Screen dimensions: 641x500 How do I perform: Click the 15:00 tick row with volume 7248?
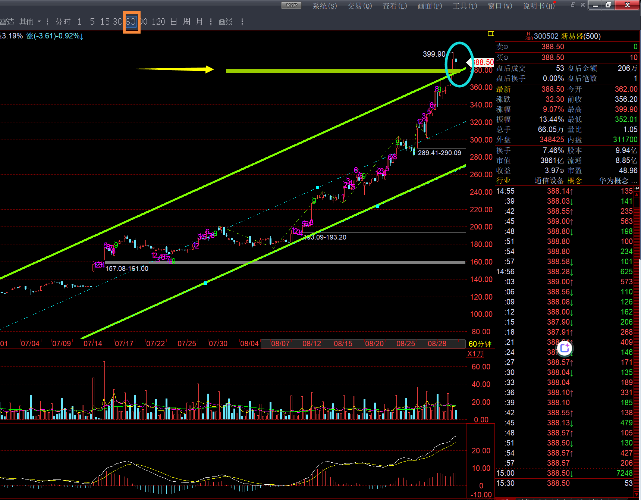tap(565, 473)
